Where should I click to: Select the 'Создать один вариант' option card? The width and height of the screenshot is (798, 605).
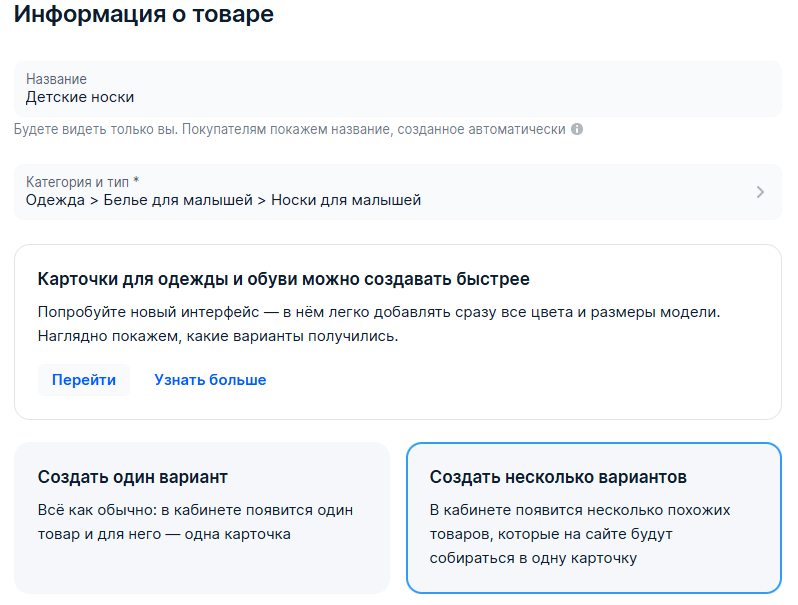click(202, 517)
